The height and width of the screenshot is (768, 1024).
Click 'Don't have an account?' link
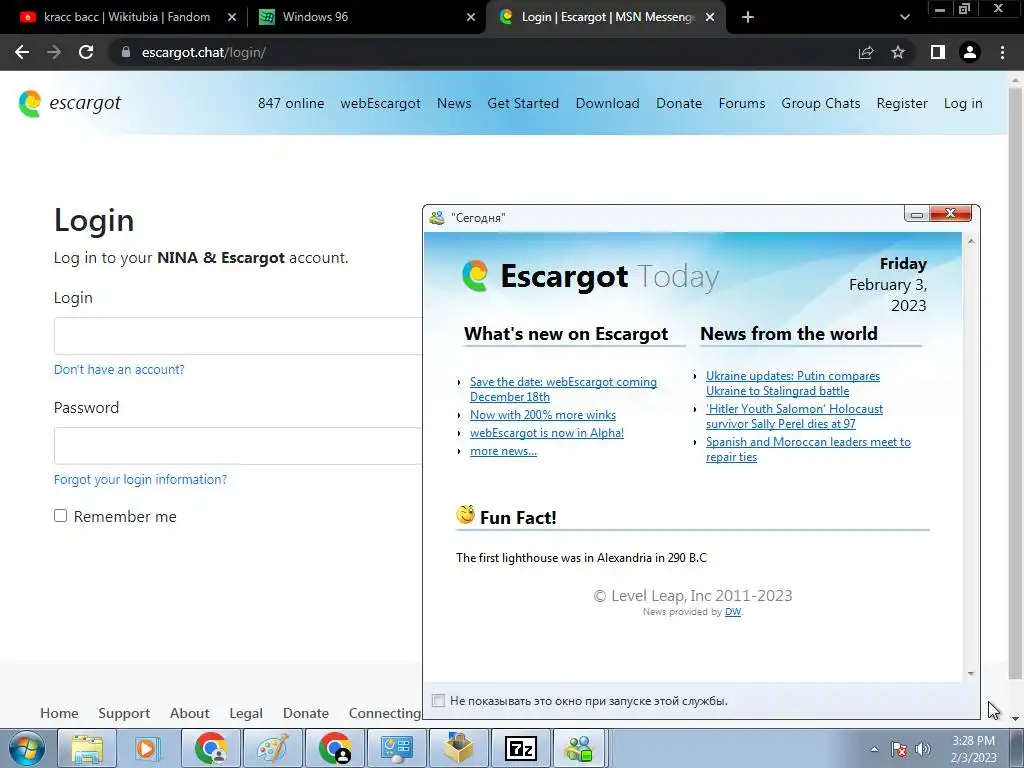(x=119, y=370)
